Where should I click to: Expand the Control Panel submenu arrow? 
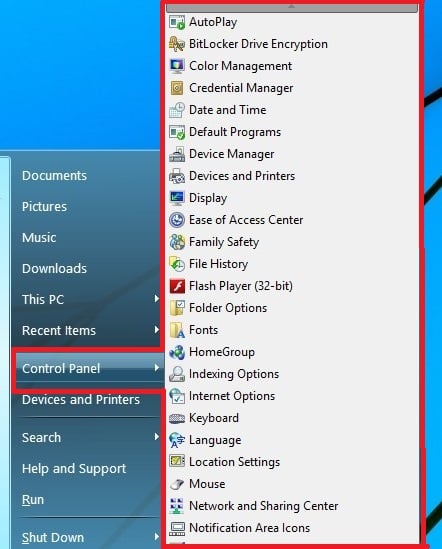[x=157, y=368]
